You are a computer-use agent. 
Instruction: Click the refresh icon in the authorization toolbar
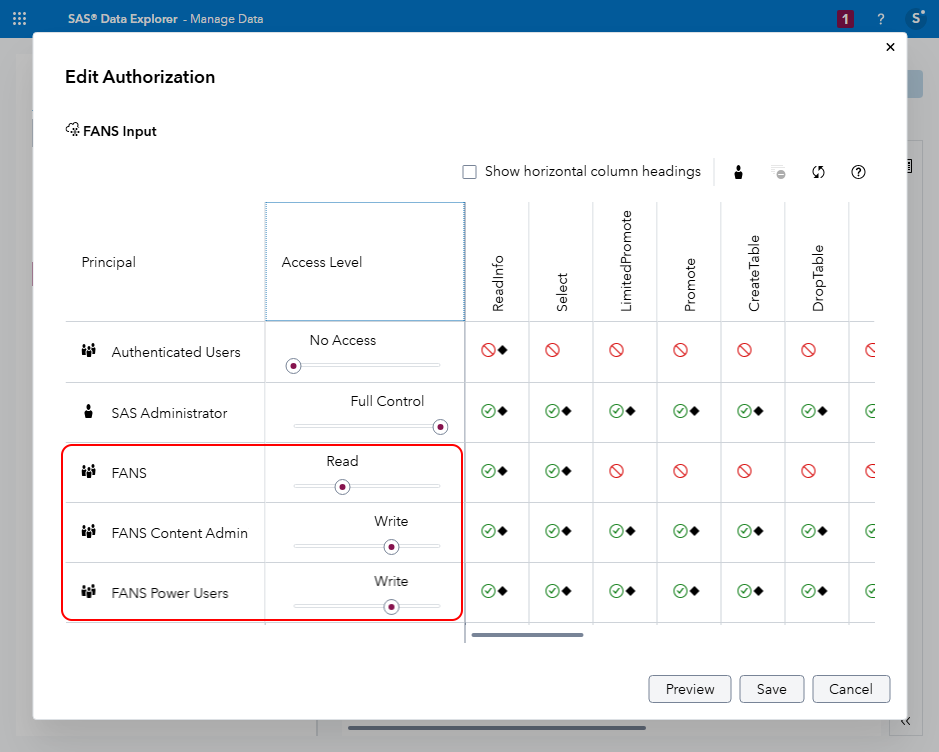818,171
